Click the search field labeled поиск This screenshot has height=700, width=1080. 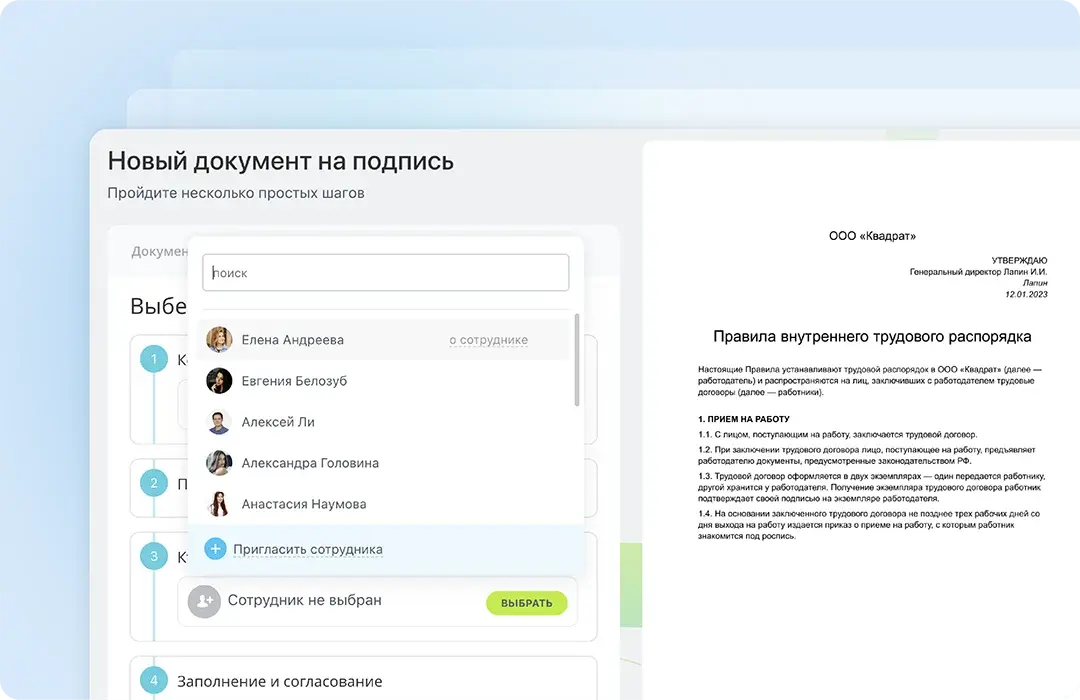pos(386,273)
